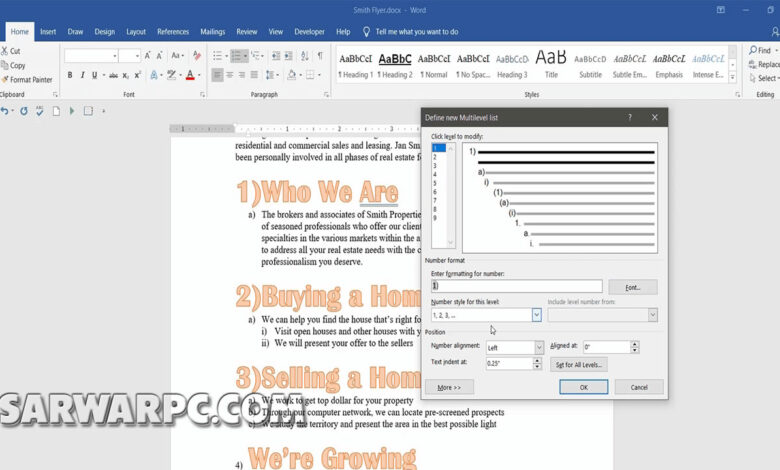Undo last action in Quick Access toolbar

[x=4, y=111]
